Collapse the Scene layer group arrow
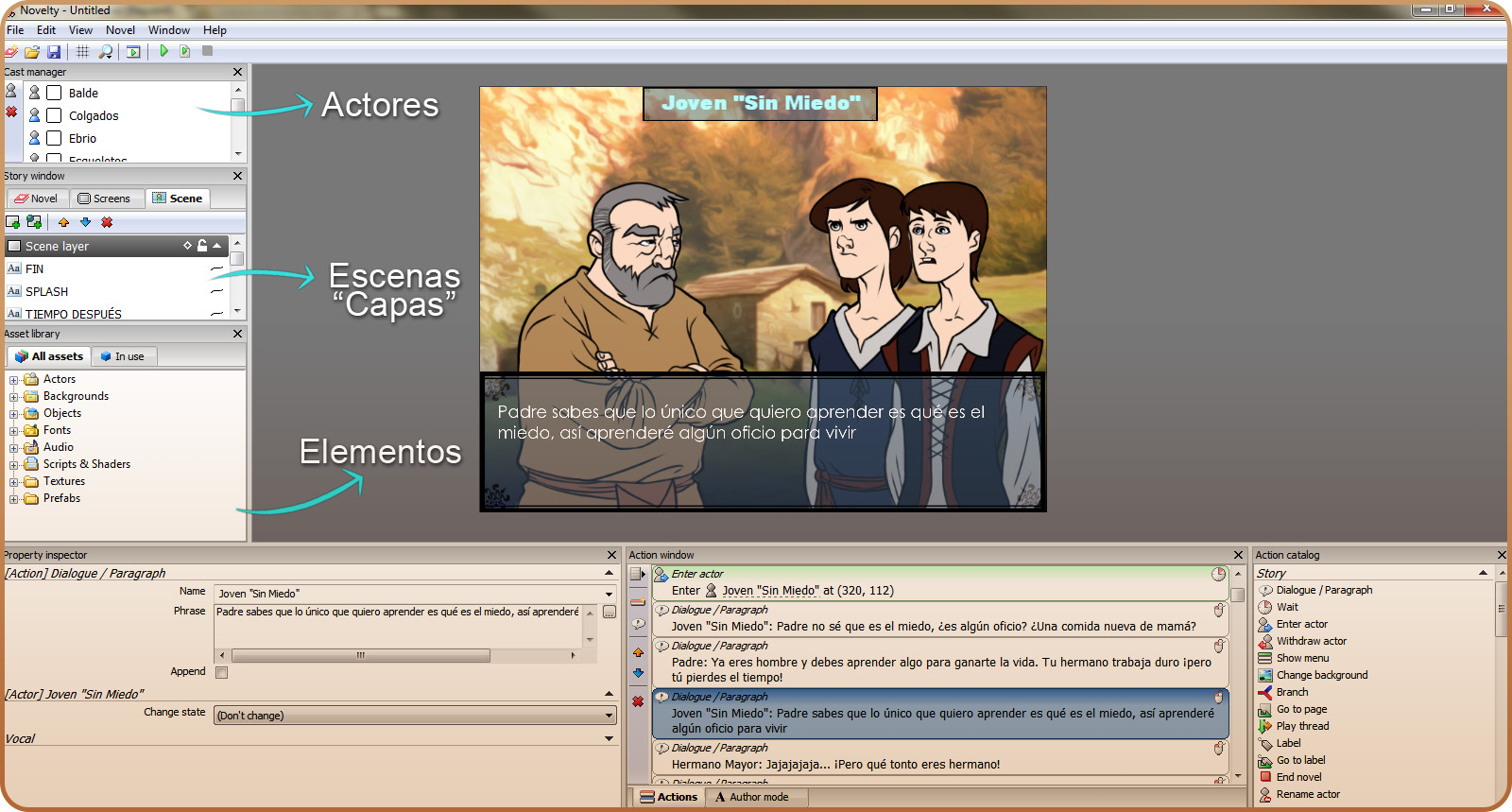The height and width of the screenshot is (812, 1512). point(217,246)
